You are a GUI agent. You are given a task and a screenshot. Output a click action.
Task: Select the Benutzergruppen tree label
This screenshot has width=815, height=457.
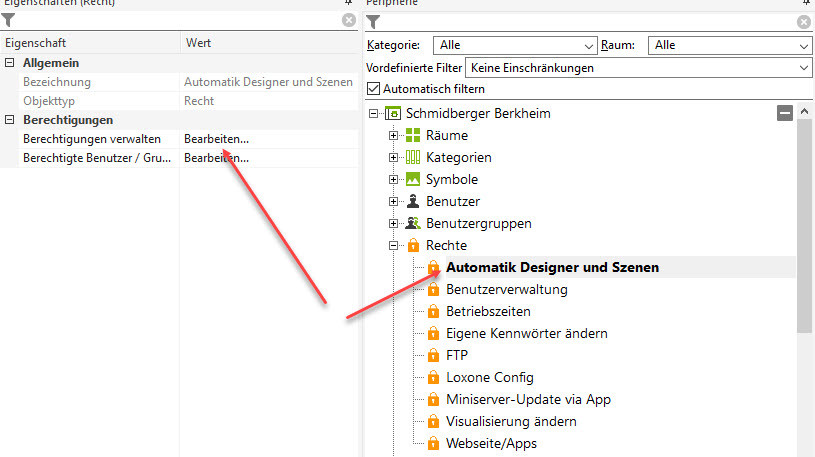tap(479, 224)
